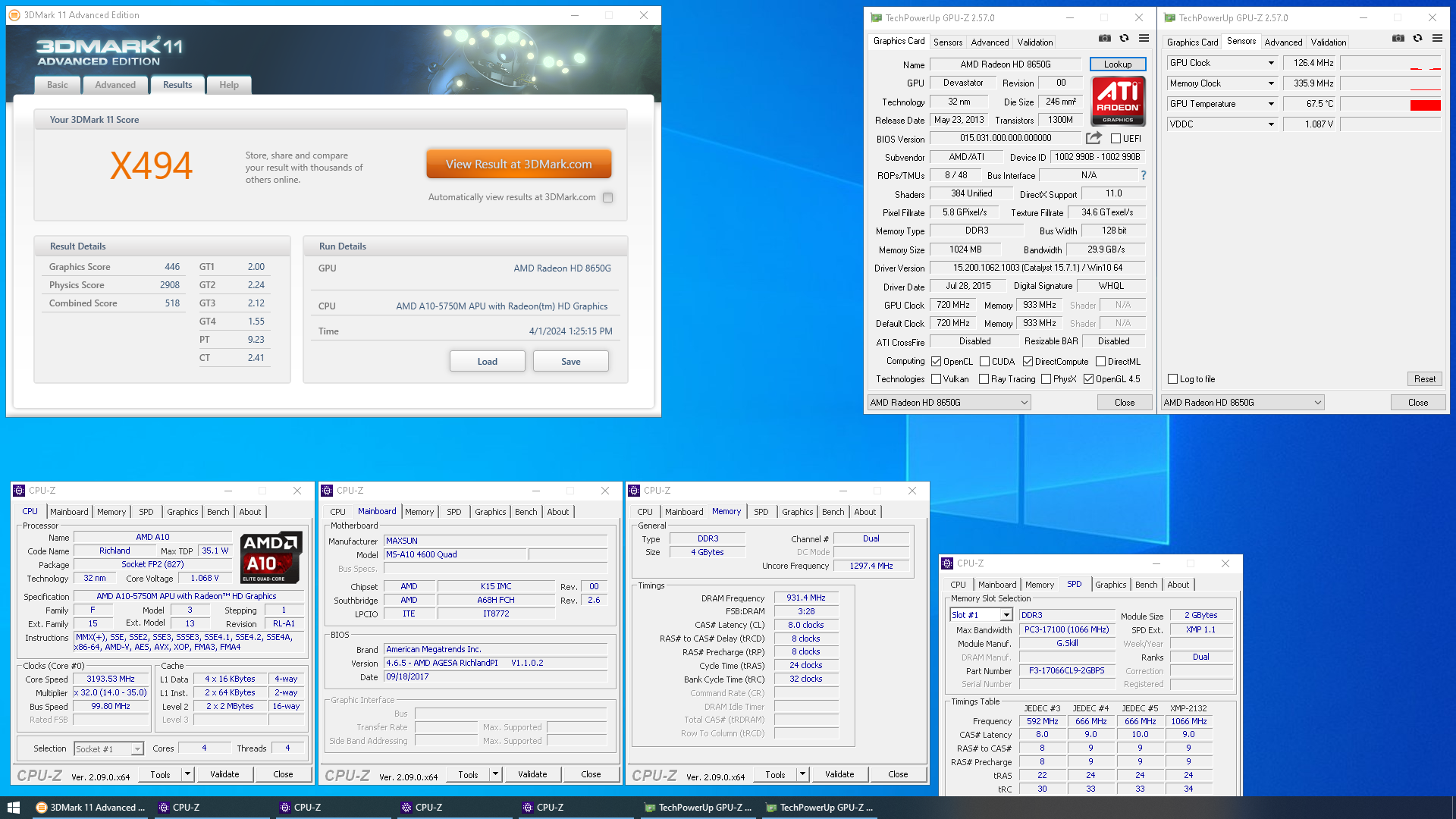Image resolution: width=1456 pixels, height=819 pixels.
Task: Click the Memory Clock sensor graph
Action: [x=1391, y=83]
